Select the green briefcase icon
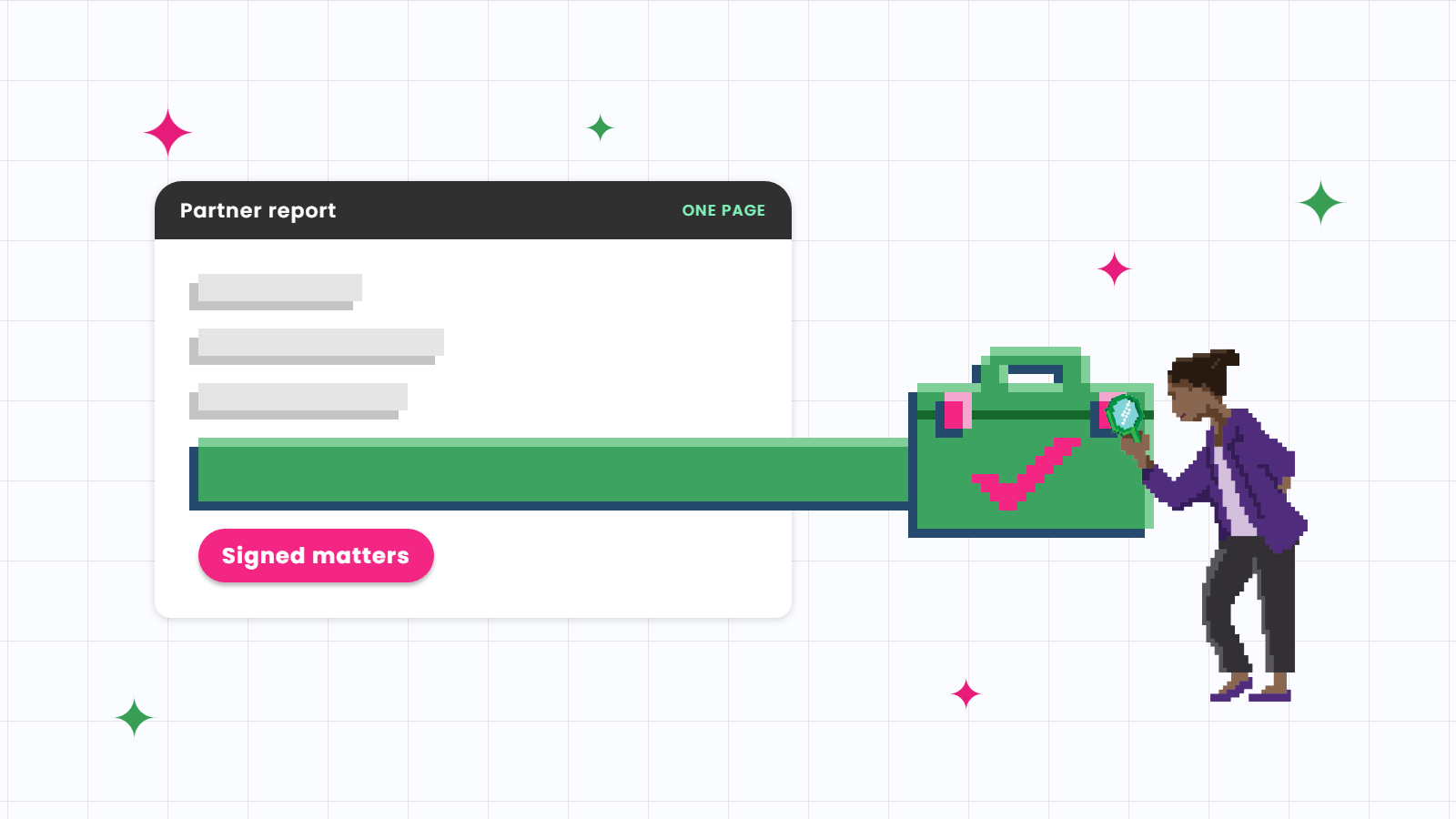Screen dimensions: 1456x819 [x=1031, y=442]
